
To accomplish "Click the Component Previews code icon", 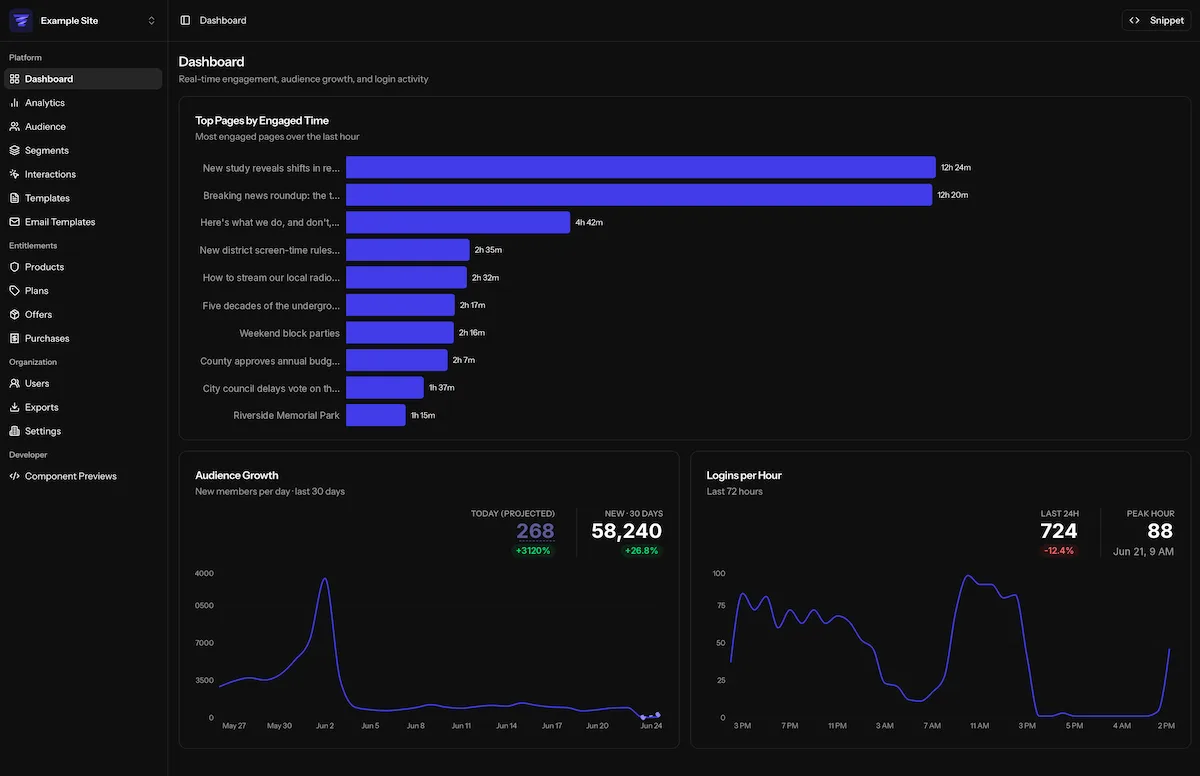I will point(15,476).
